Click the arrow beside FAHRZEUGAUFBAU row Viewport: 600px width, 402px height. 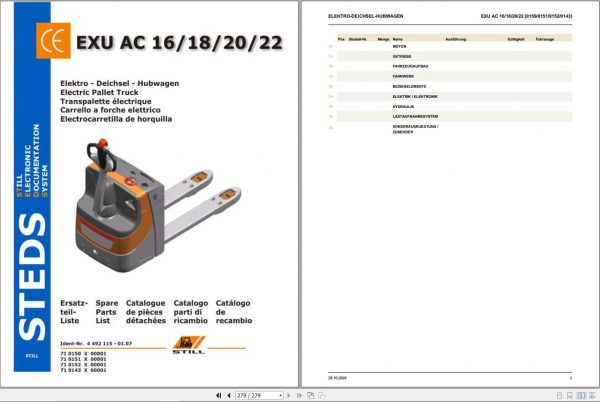pos(331,66)
